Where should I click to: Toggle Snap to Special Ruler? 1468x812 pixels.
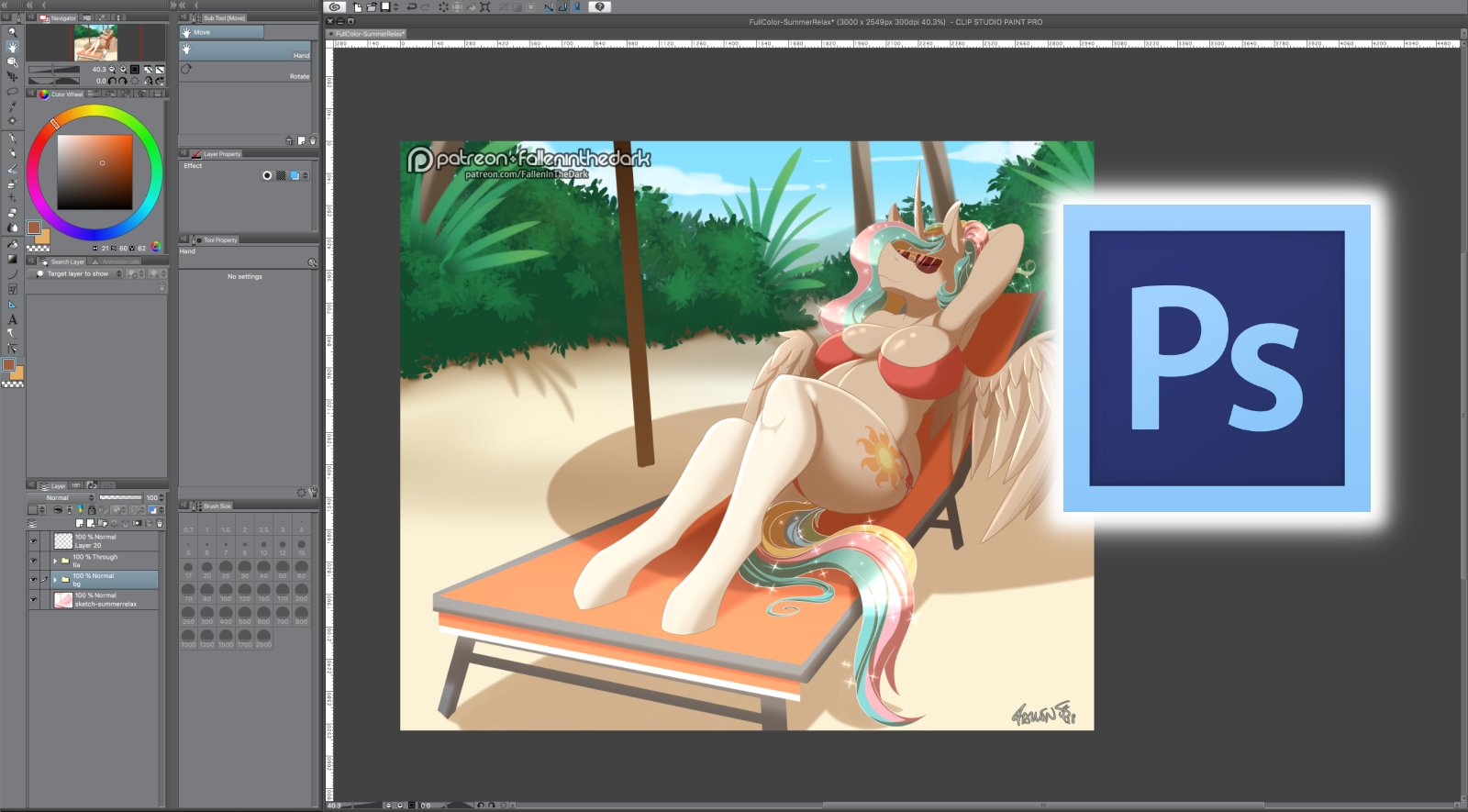point(562,6)
